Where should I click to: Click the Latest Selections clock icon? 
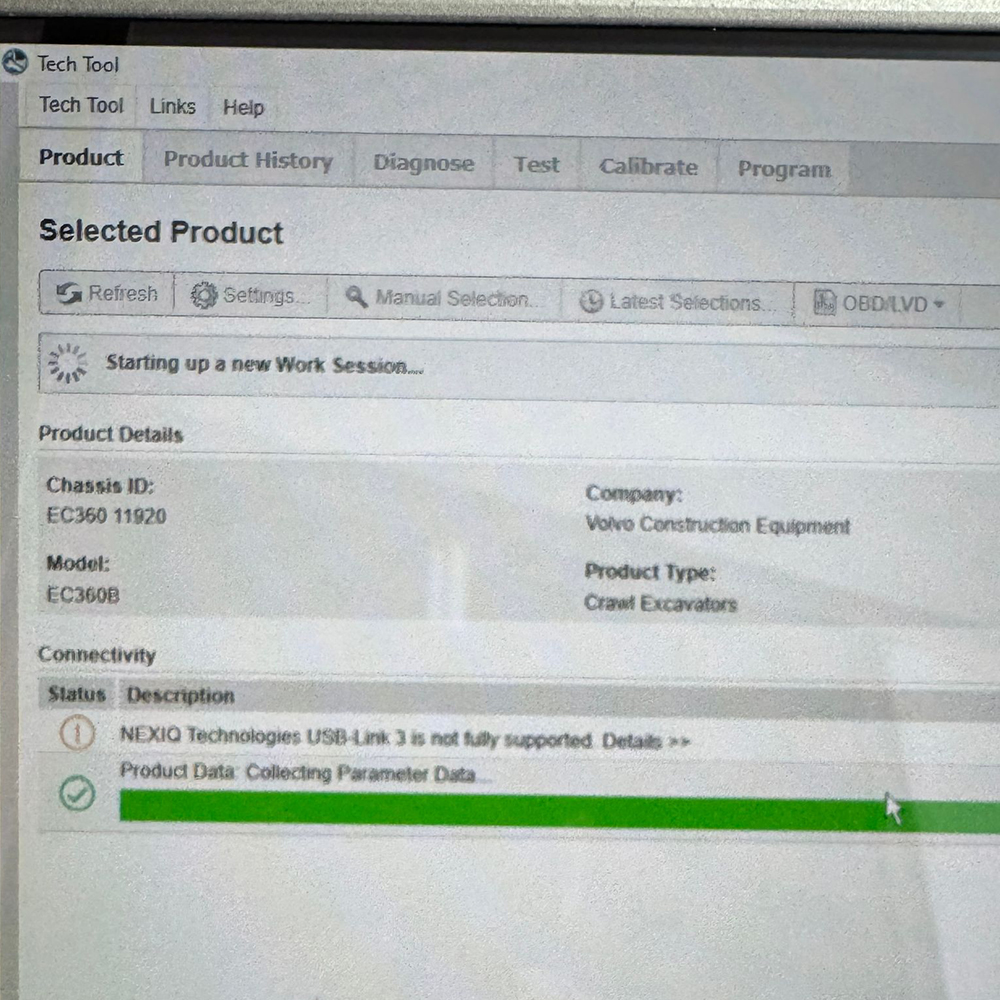tap(591, 300)
